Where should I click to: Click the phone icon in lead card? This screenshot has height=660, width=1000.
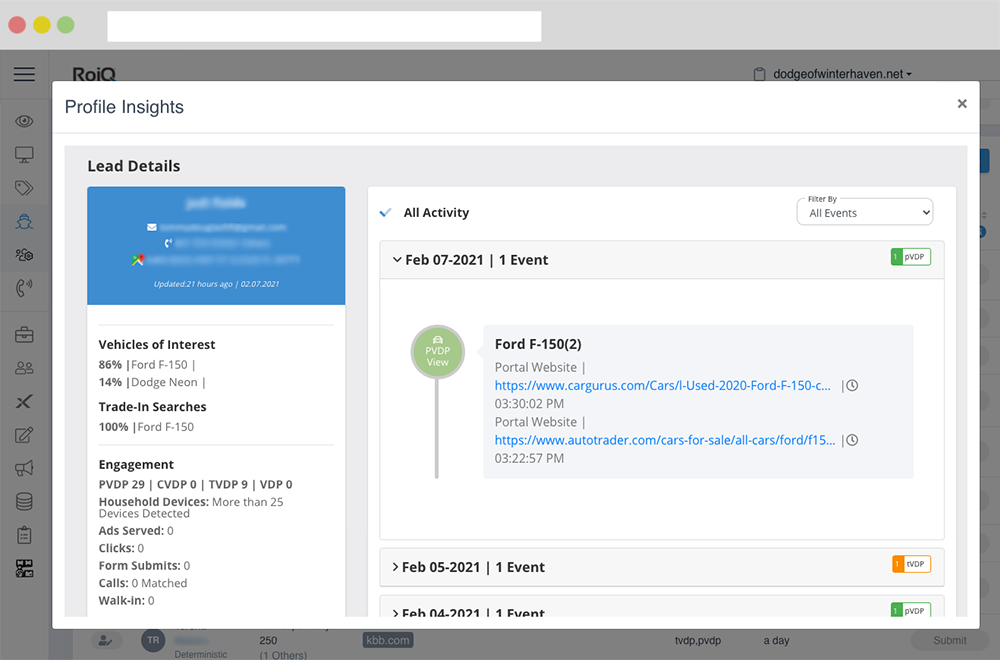(x=168, y=243)
